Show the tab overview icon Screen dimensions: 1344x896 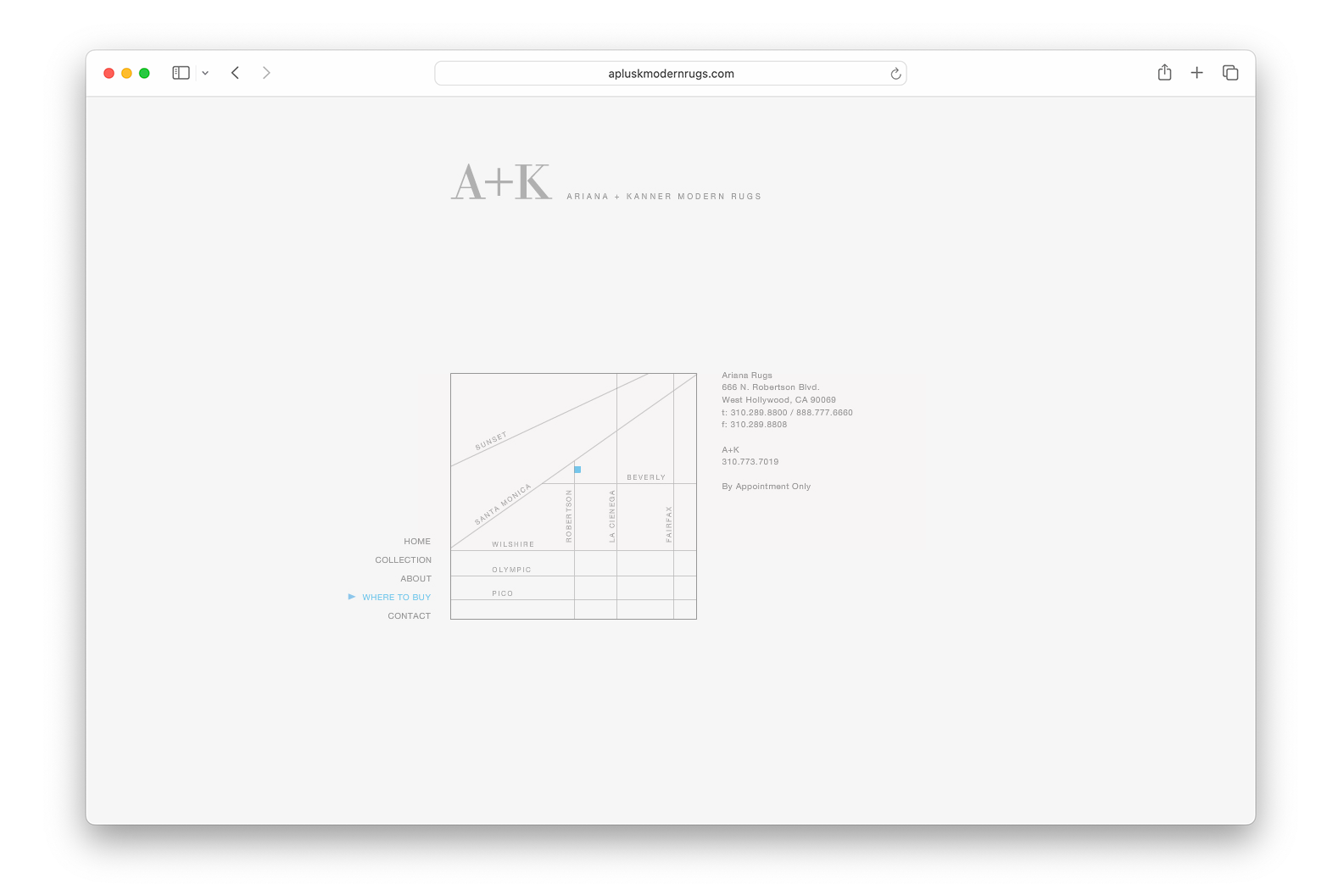click(x=1230, y=73)
